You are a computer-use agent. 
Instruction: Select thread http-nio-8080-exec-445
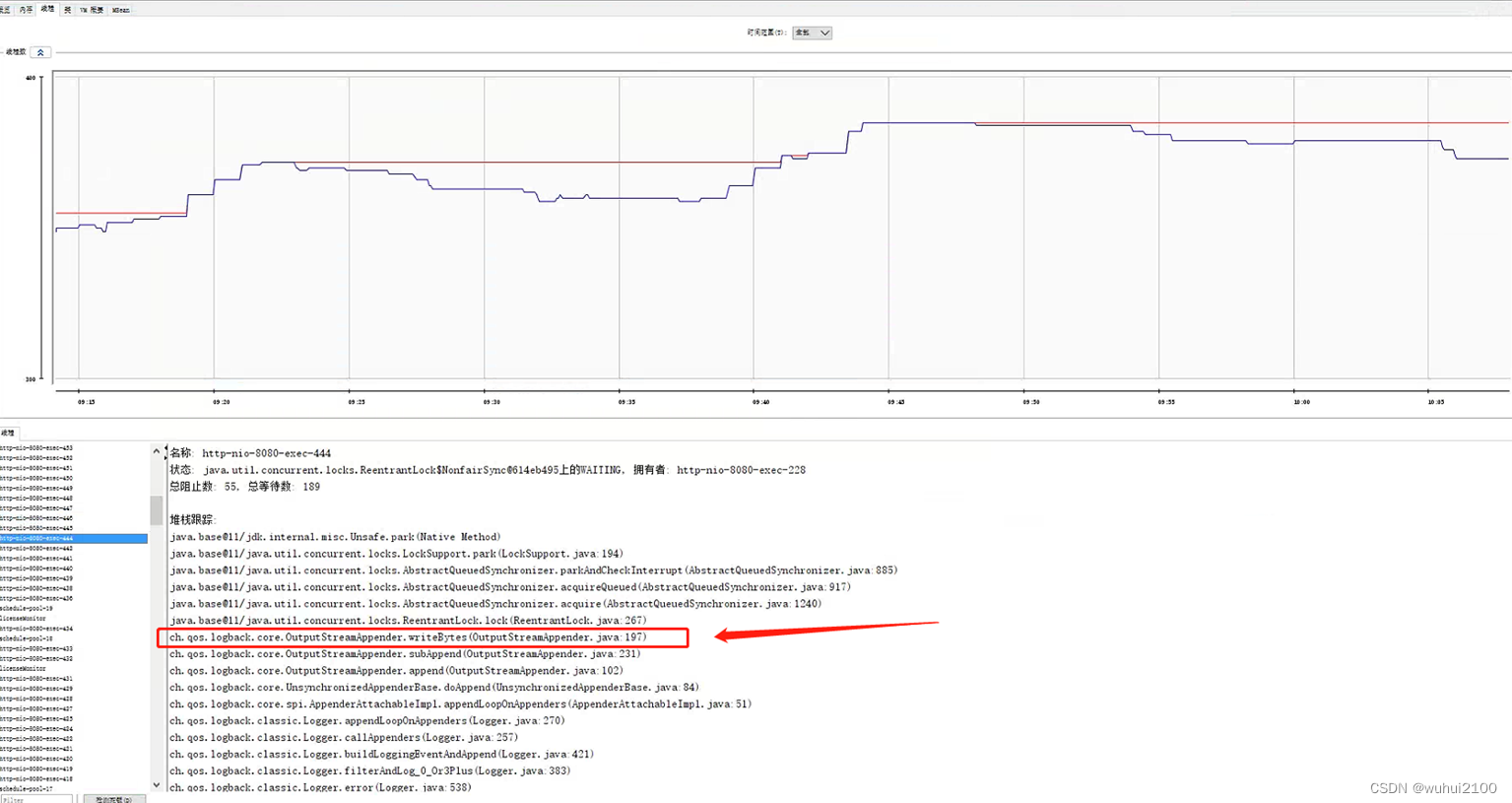click(36, 528)
